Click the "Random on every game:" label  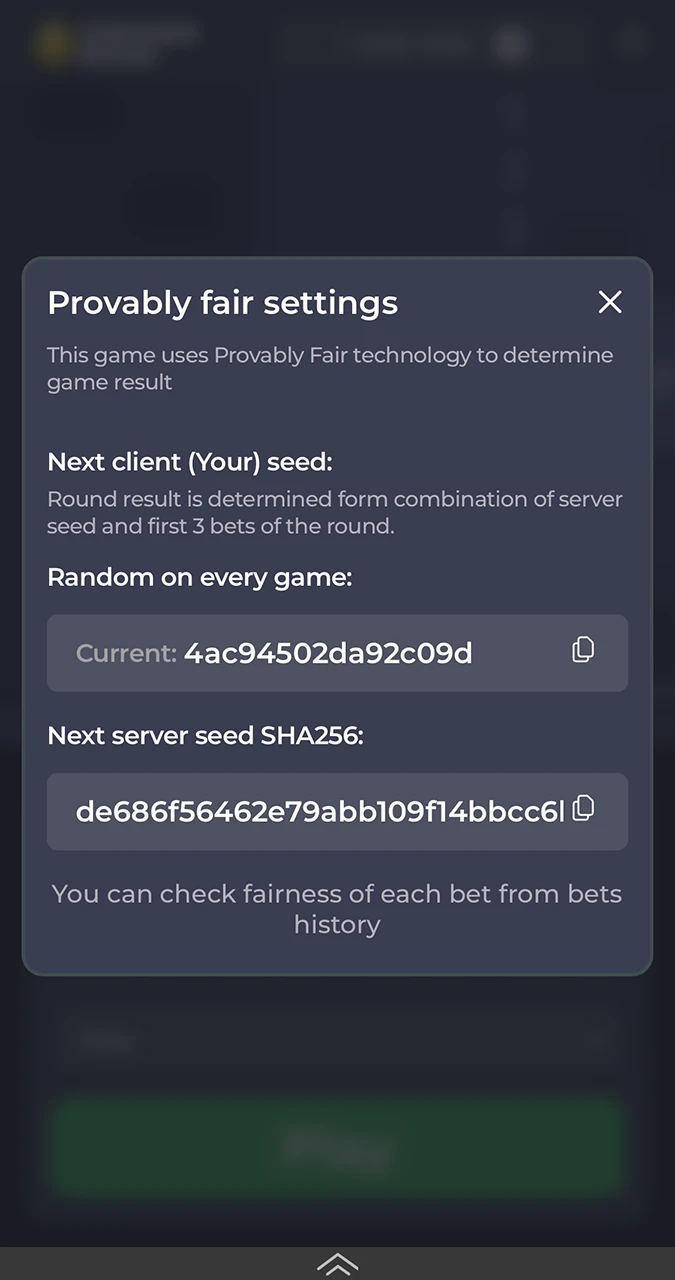point(200,577)
